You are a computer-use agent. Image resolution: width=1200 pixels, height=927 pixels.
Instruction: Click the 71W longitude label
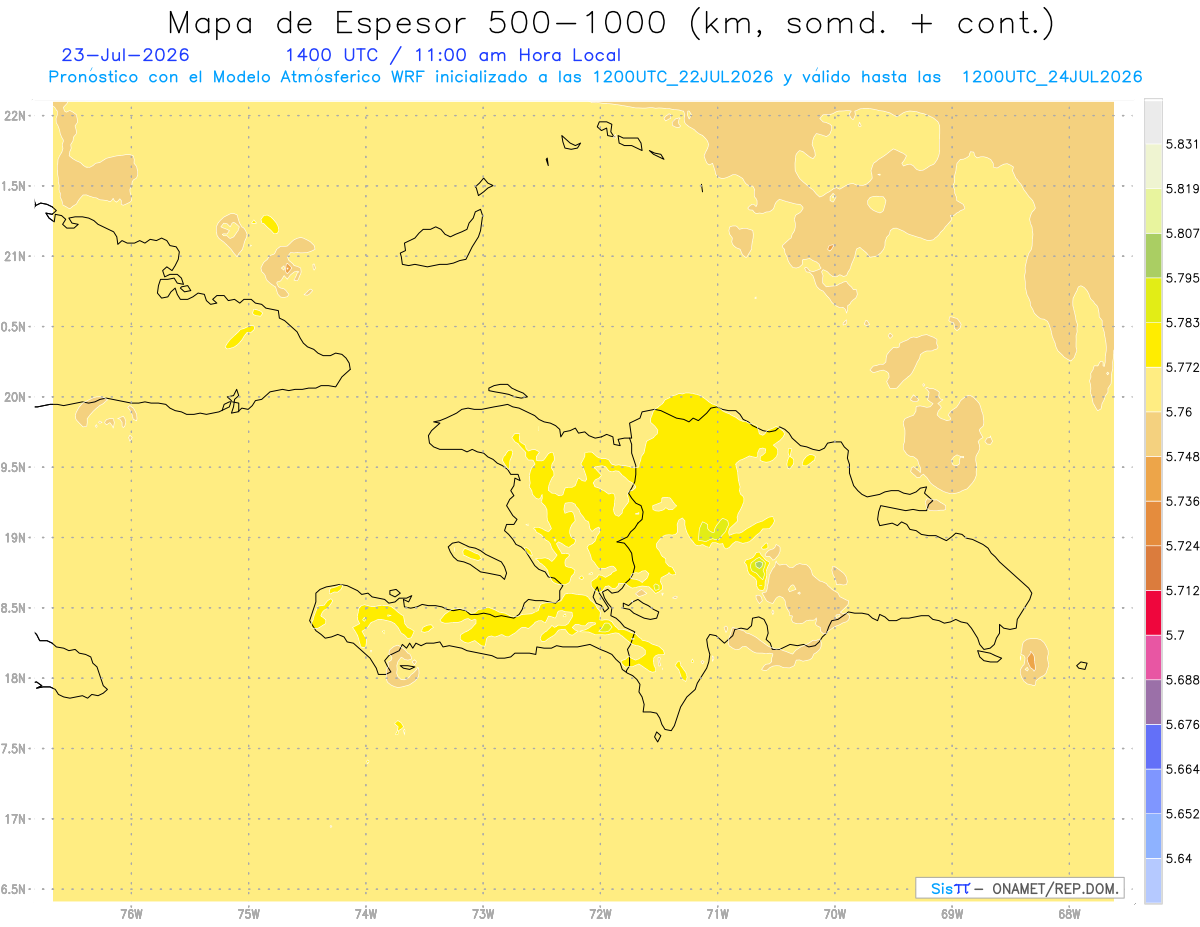(717, 913)
